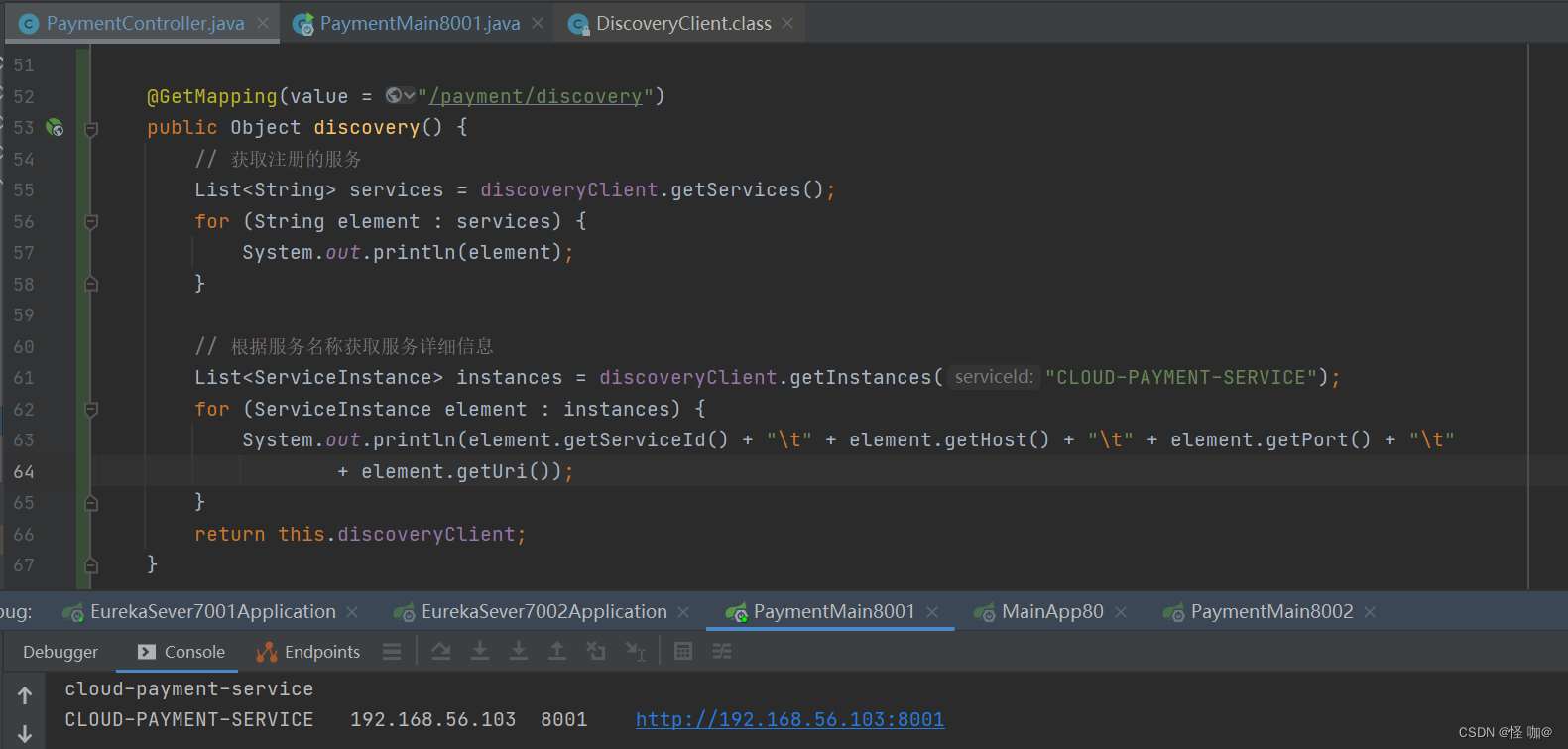
Task: Click fold end marker at line 58
Action: [91, 284]
